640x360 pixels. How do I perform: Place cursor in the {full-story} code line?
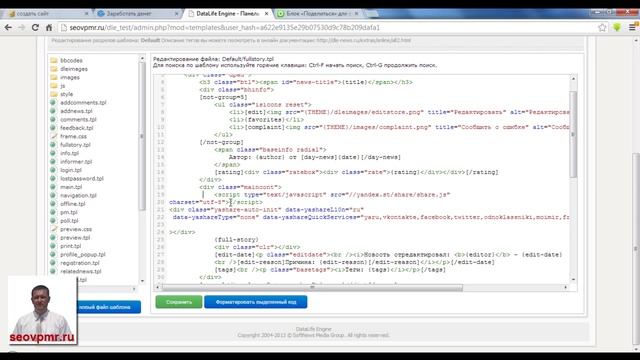tap(236, 240)
